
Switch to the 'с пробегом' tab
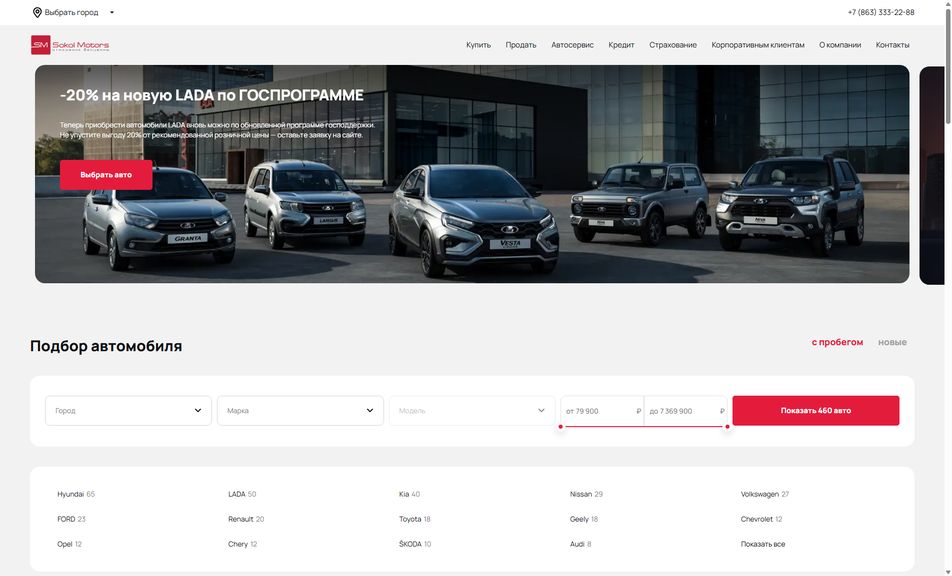point(837,342)
